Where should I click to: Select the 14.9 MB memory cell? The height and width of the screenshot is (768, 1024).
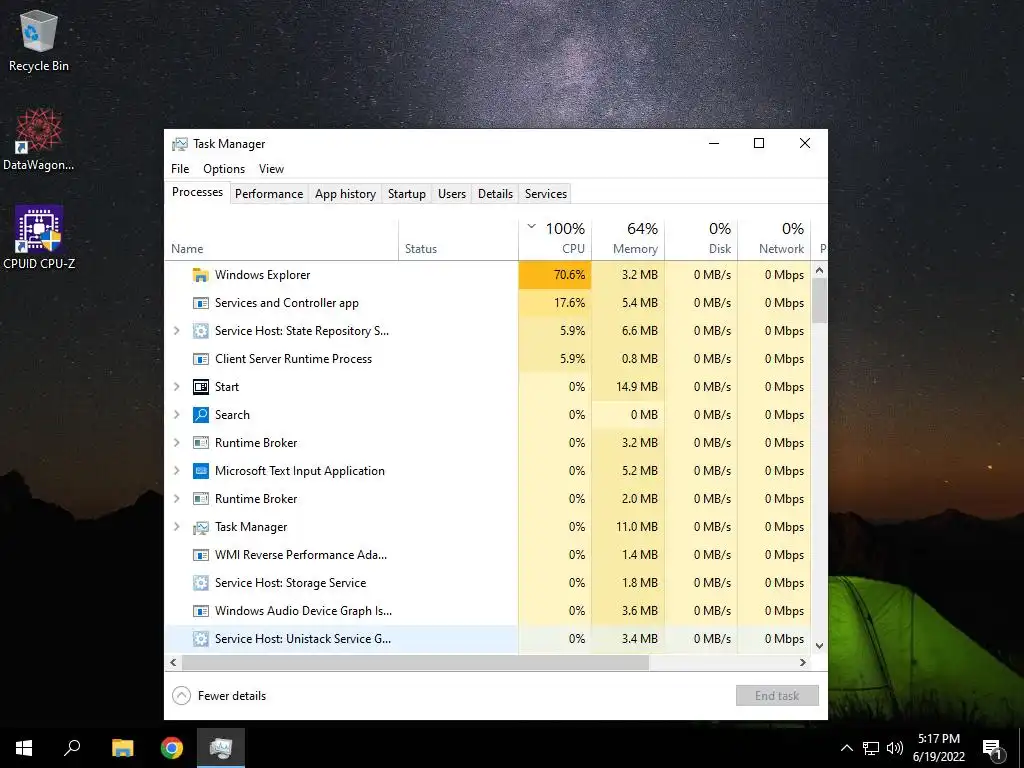628,387
